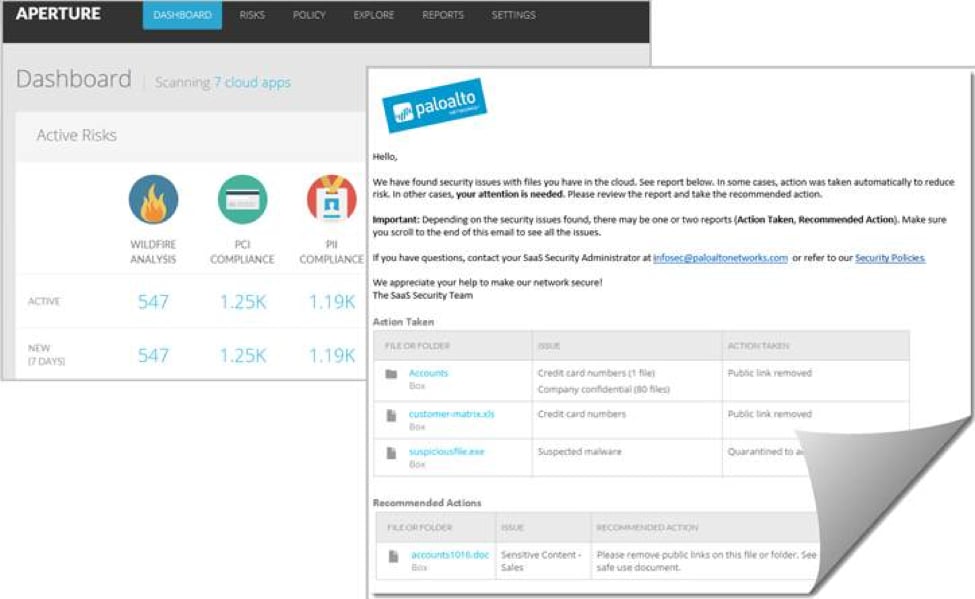Go to the Policy tab
This screenshot has width=975, height=599.
(309, 15)
